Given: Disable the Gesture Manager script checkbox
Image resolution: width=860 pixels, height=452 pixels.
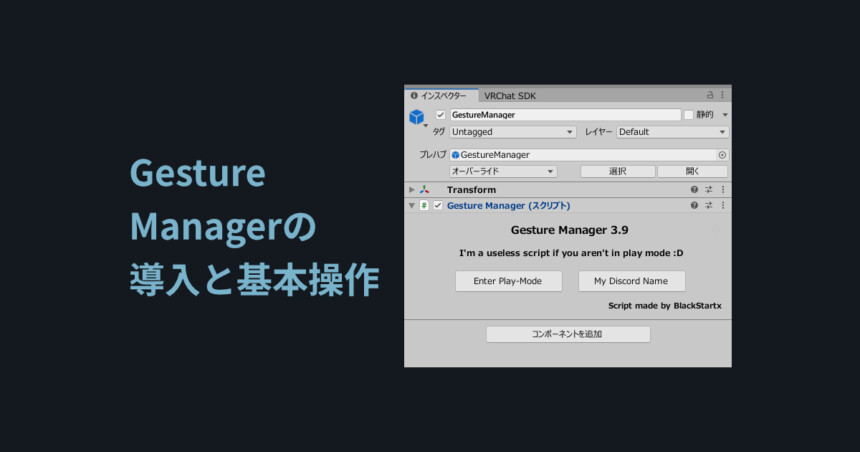Looking at the screenshot, I should tap(438, 205).
